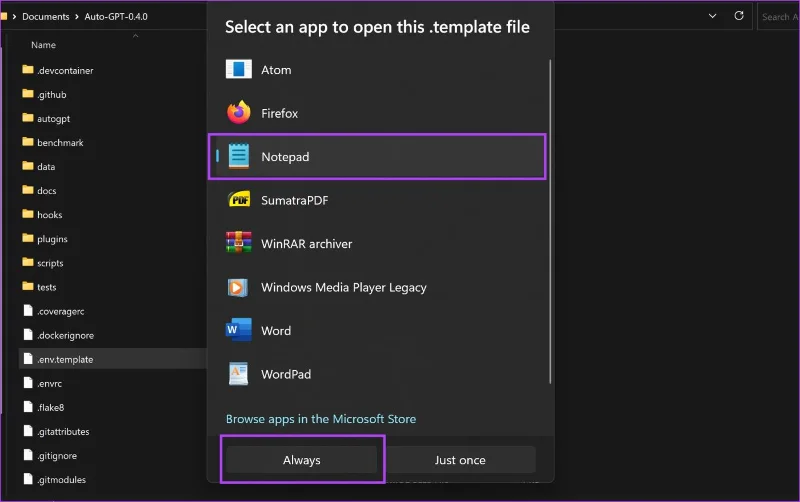The image size is (800, 502).
Task: Click the .envrc file icon
Action: click(29, 382)
